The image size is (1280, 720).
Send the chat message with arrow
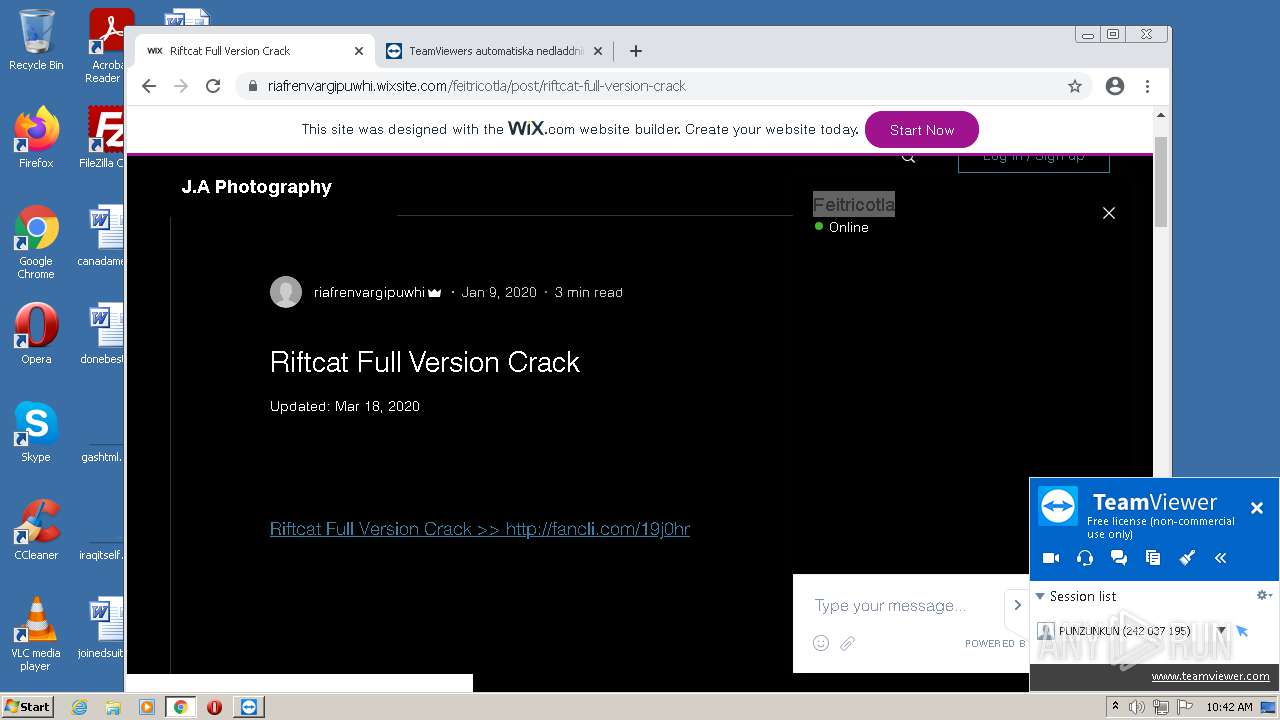(x=1017, y=605)
